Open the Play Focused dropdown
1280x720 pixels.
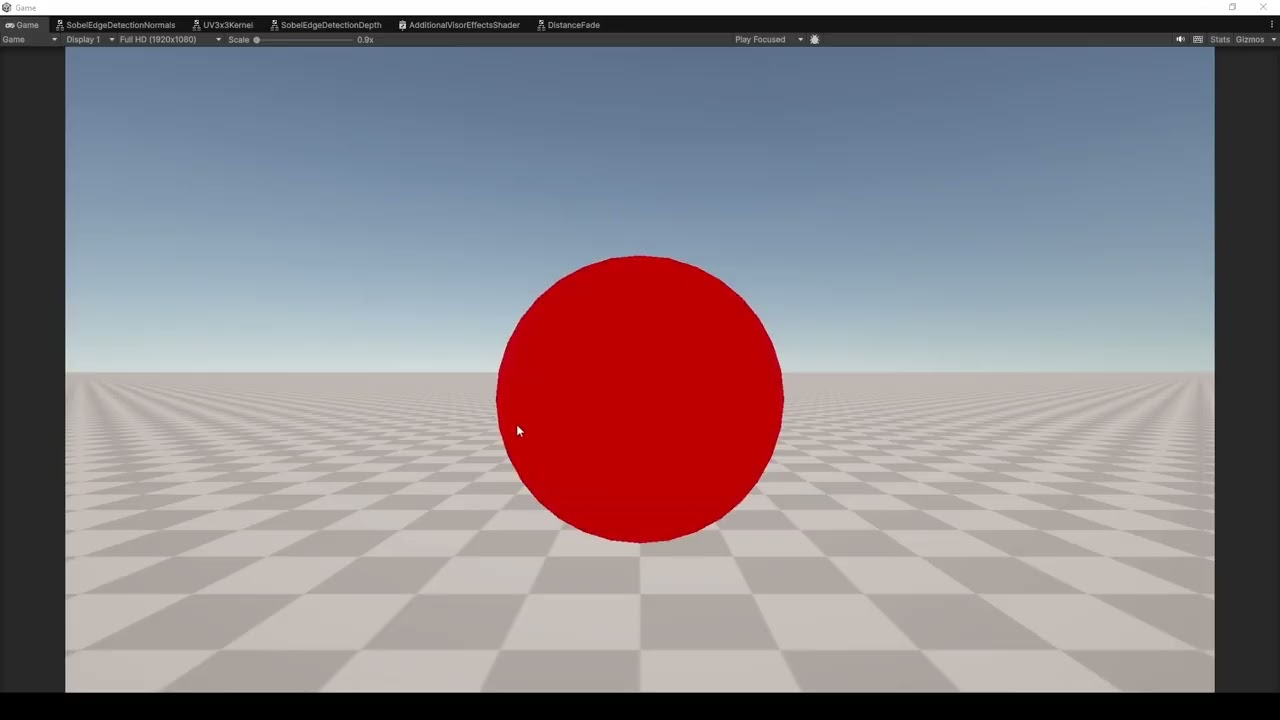768,40
